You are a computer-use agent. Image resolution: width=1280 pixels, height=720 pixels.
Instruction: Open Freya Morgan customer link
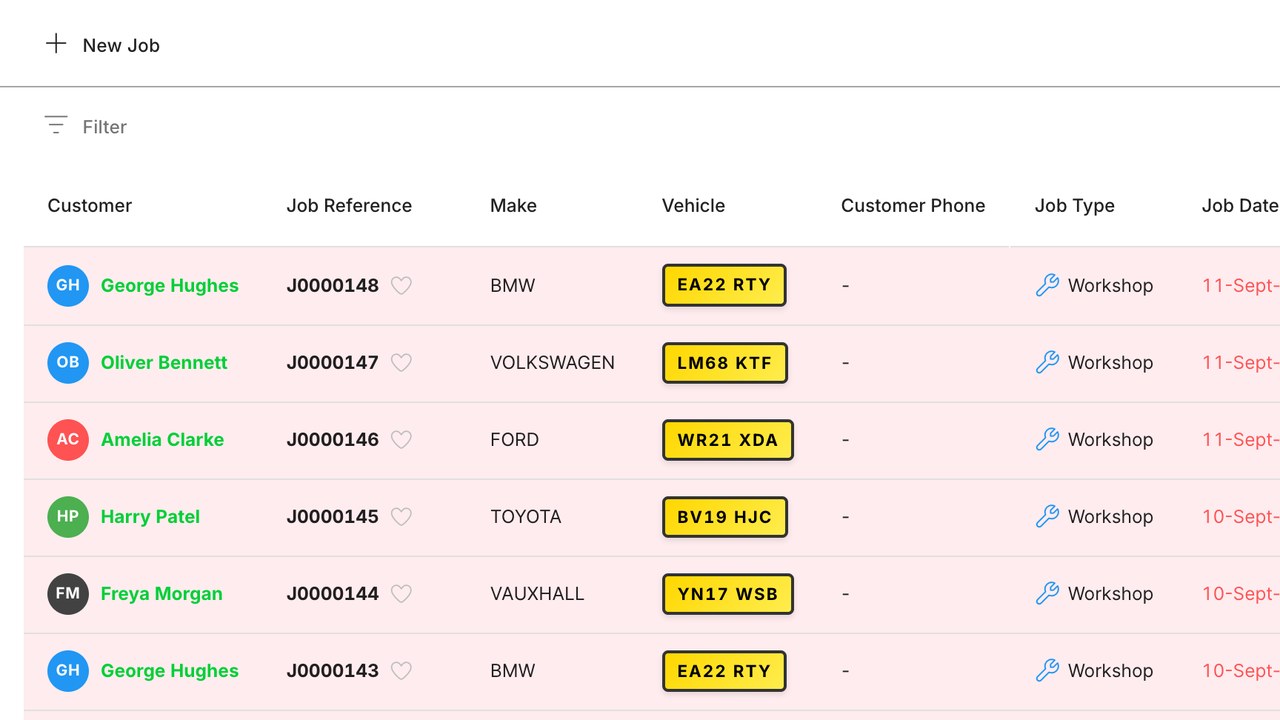162,593
